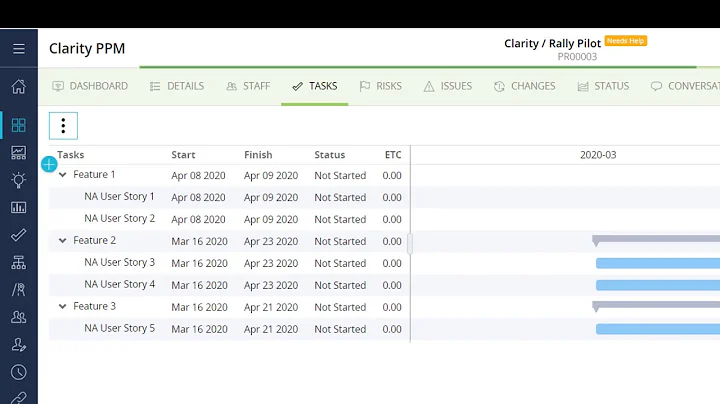Collapse the Feature 3 task group
The image size is (720, 404).
[63, 306]
